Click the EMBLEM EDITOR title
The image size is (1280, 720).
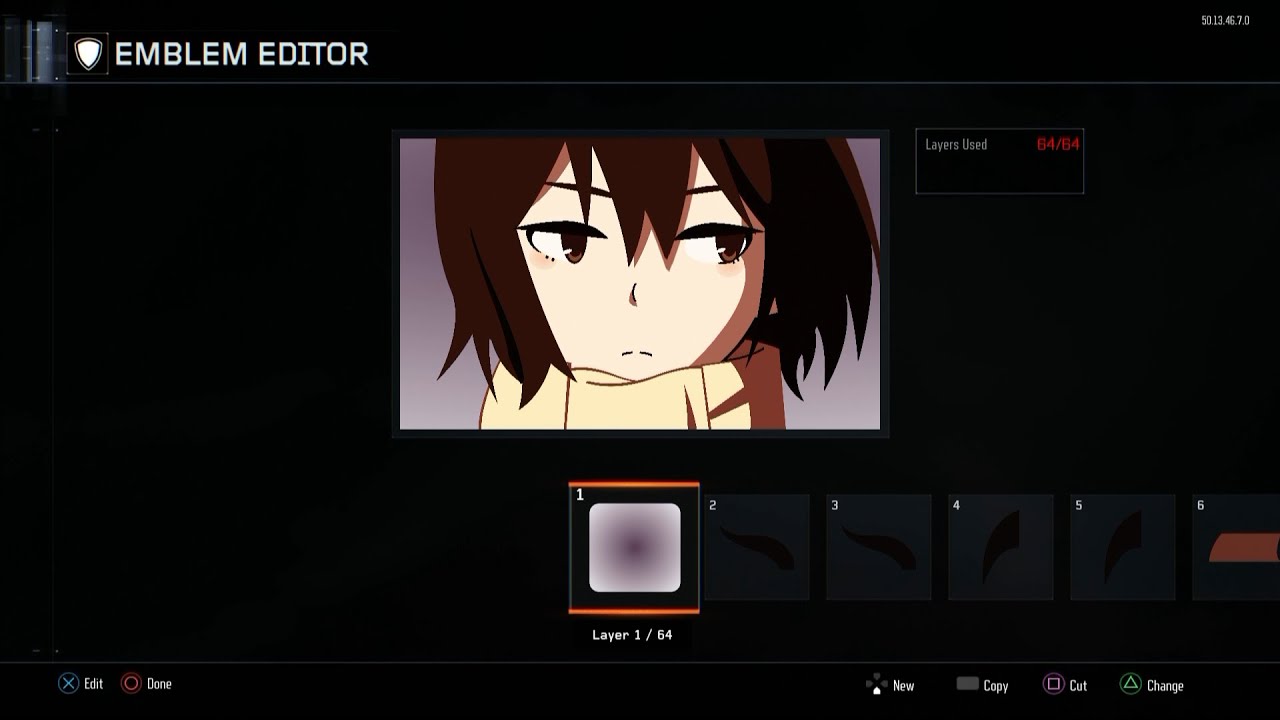[242, 54]
